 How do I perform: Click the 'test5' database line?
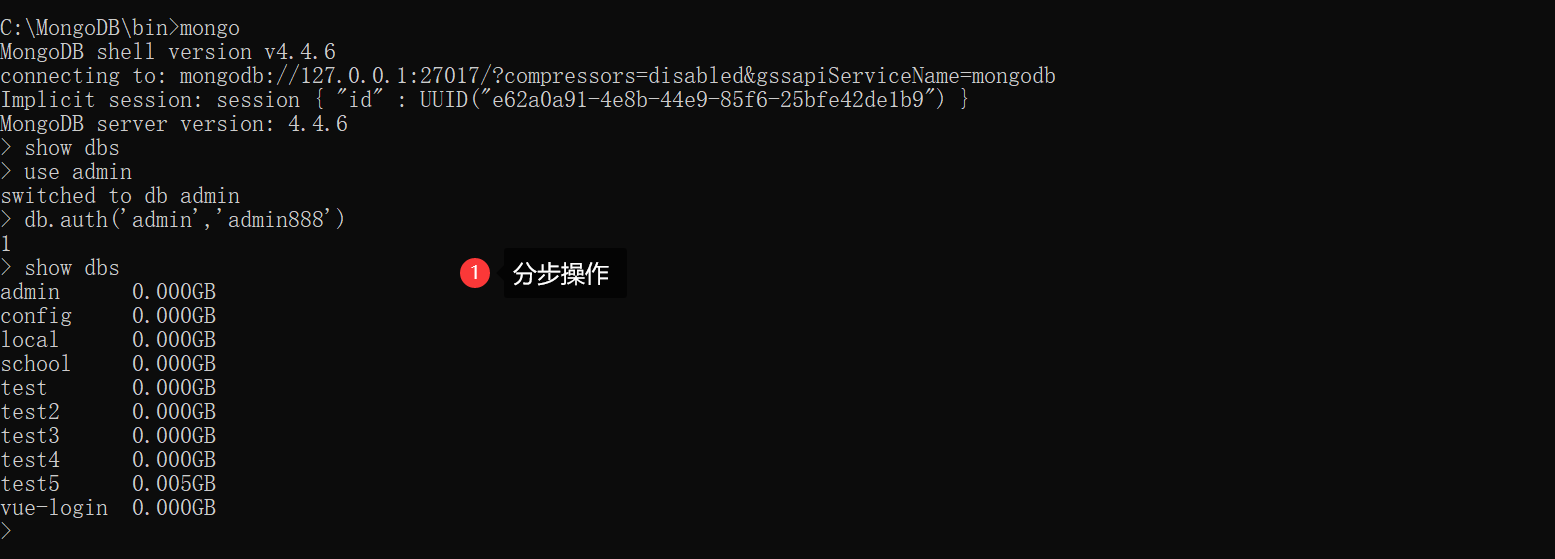[x=108, y=484]
